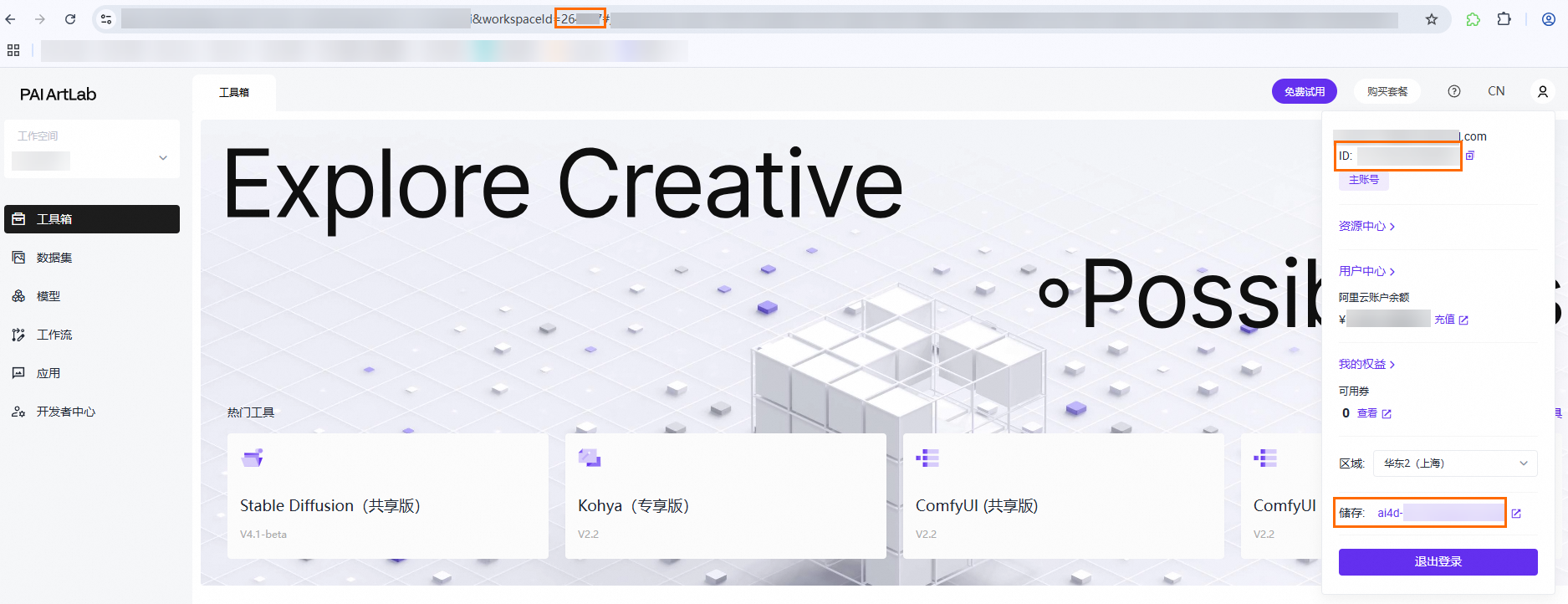Open the Stable Diffusion (共享版) card

coord(388,495)
